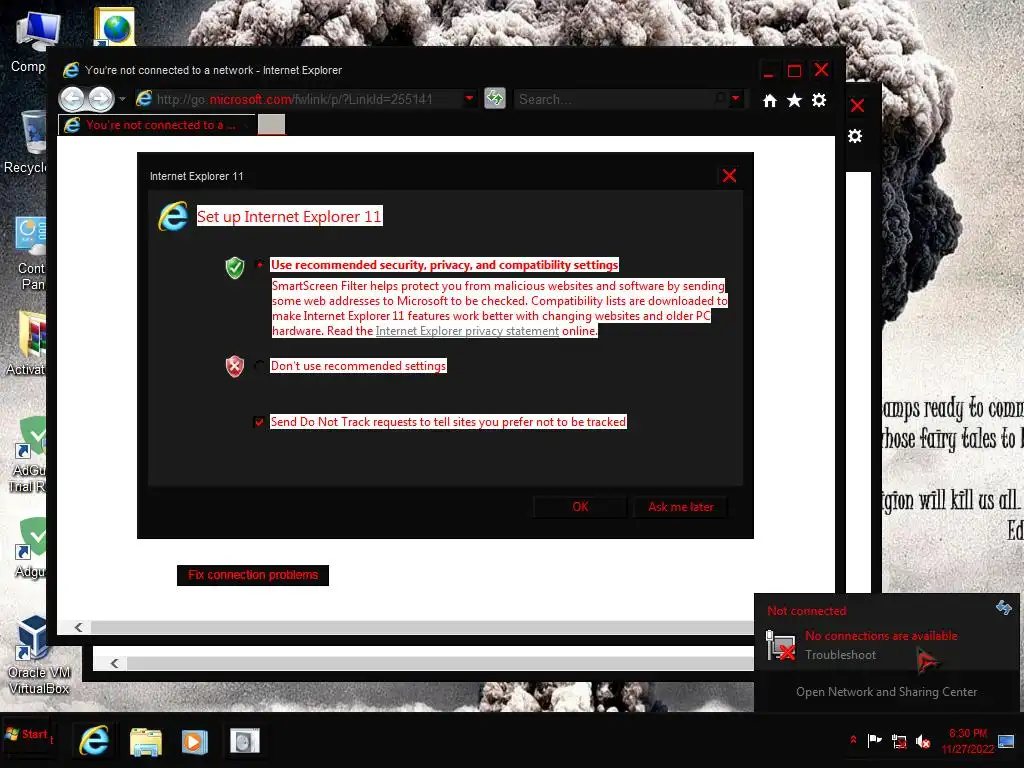Expand the address bar autocomplete dropdown

[469, 99]
